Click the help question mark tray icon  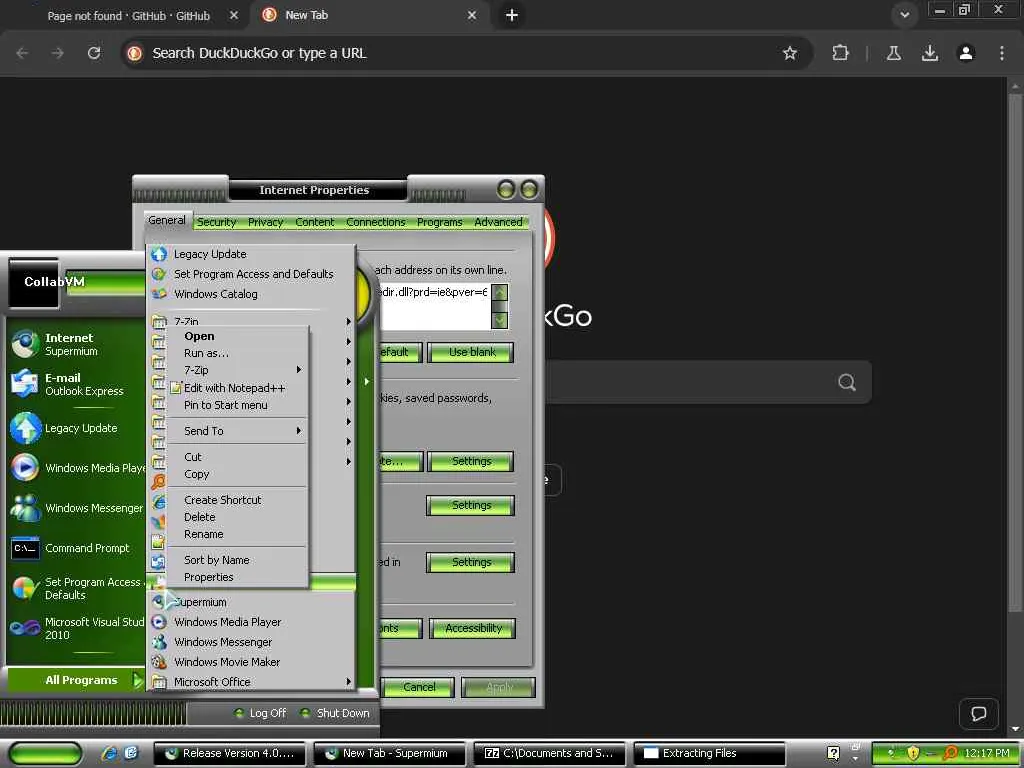833,753
